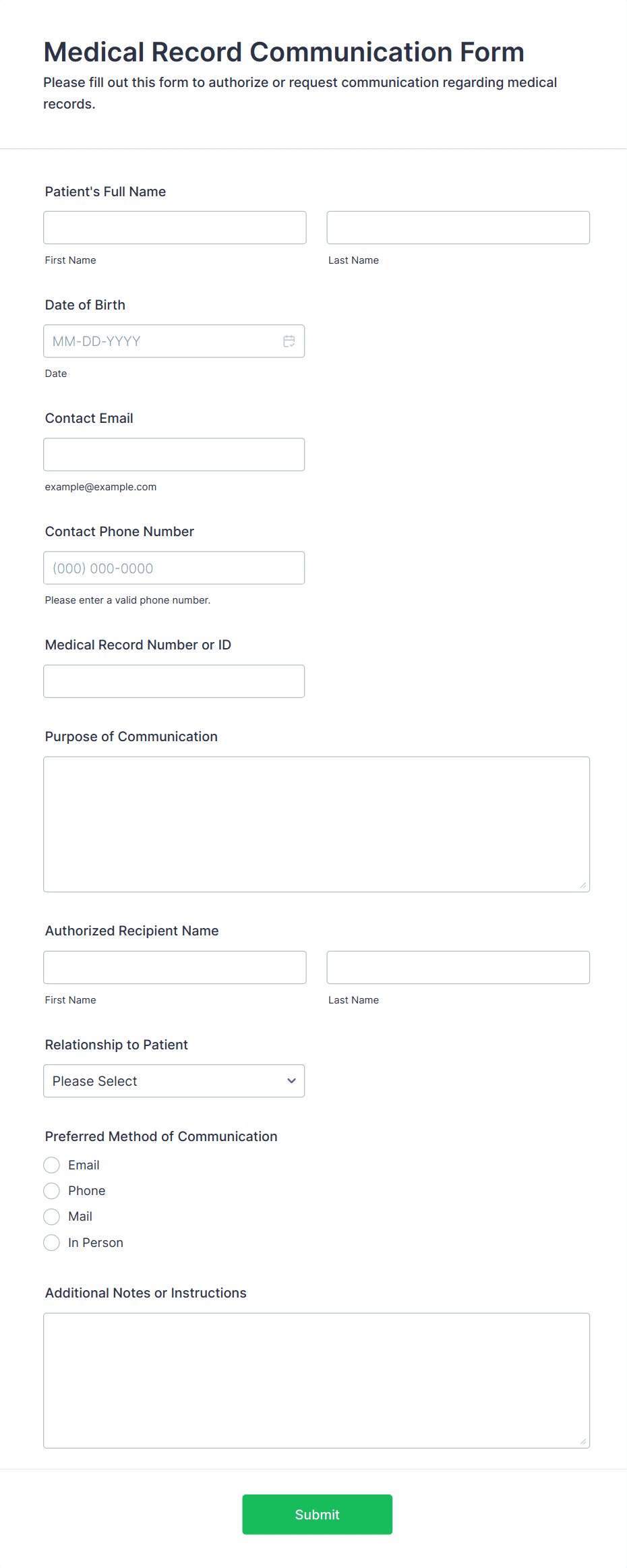
Task: Click the Medical Record Communication Form title
Action: [283, 51]
